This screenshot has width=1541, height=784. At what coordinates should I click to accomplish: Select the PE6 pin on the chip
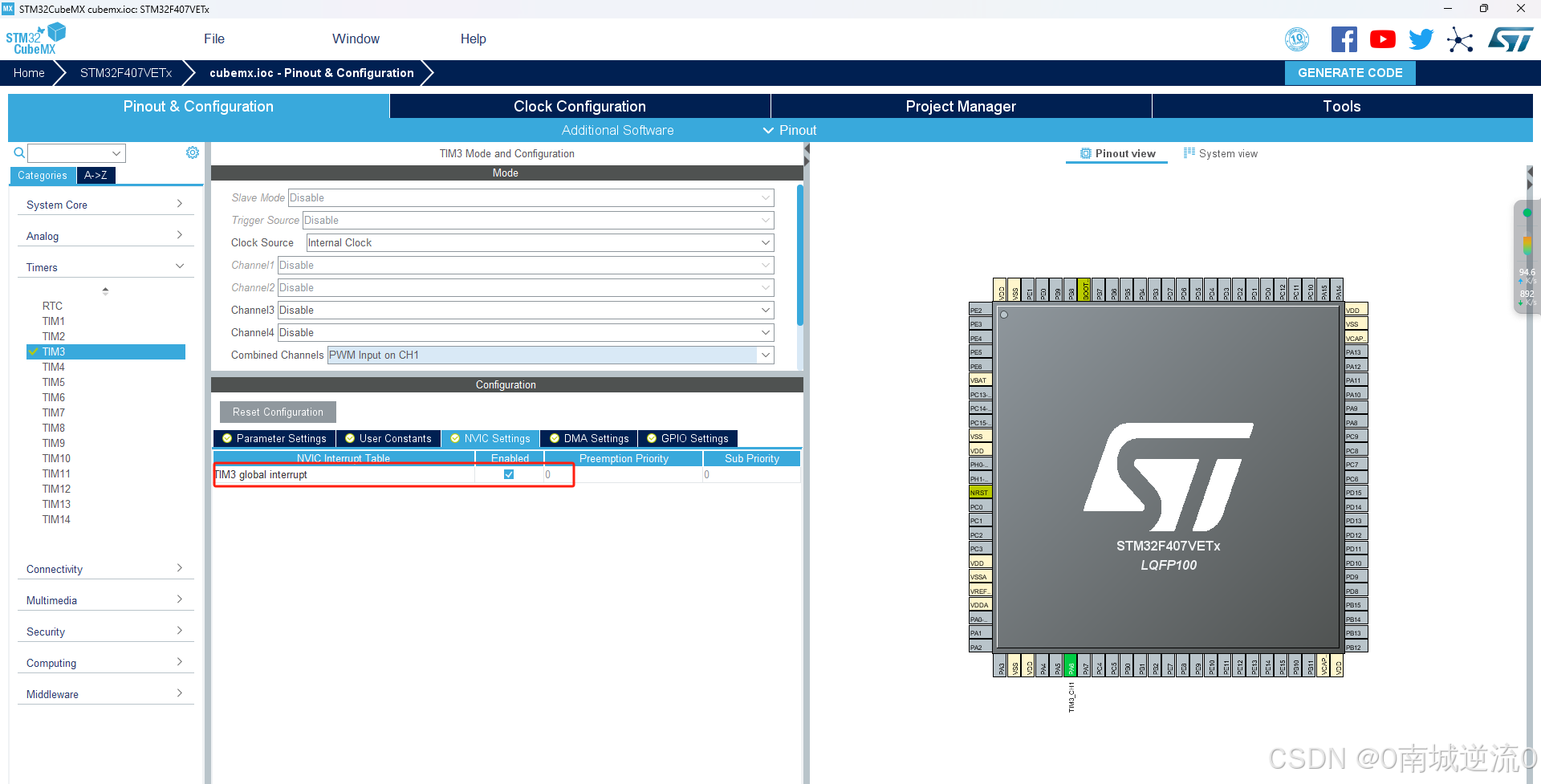[x=980, y=366]
